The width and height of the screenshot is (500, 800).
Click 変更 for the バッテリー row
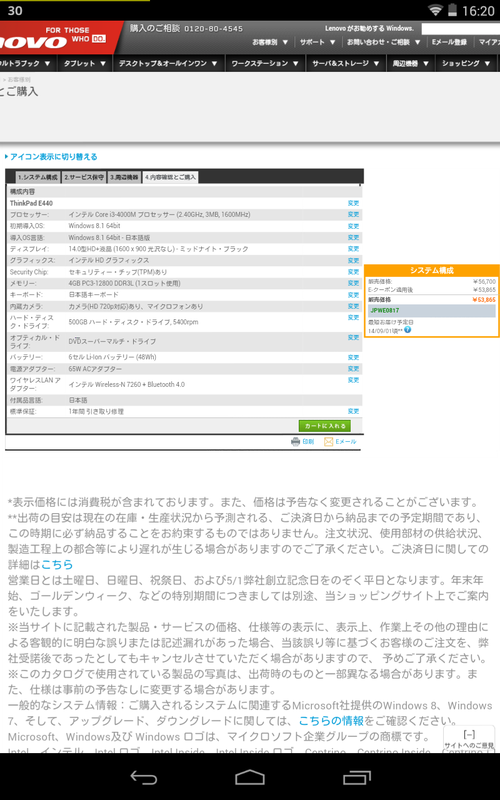(x=354, y=357)
